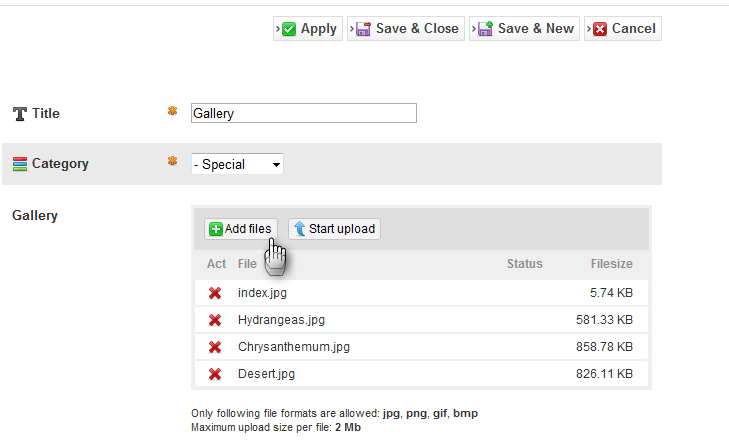Open the Category dropdown

click(x=237, y=164)
